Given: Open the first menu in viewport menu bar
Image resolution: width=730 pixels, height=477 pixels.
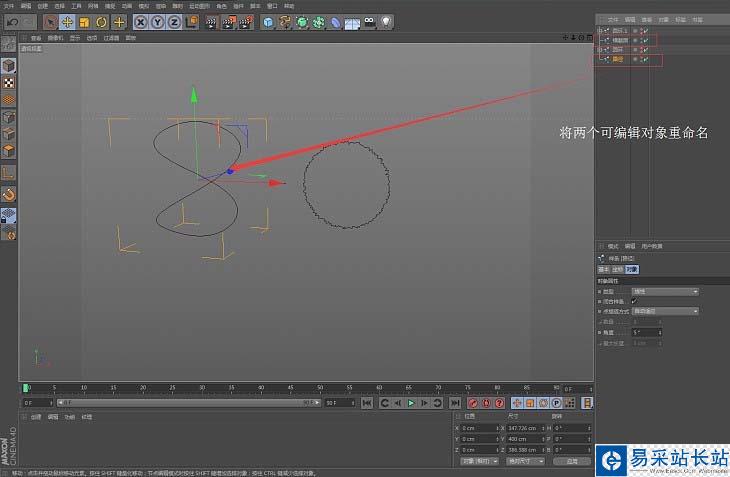Looking at the screenshot, I should coord(36,38).
